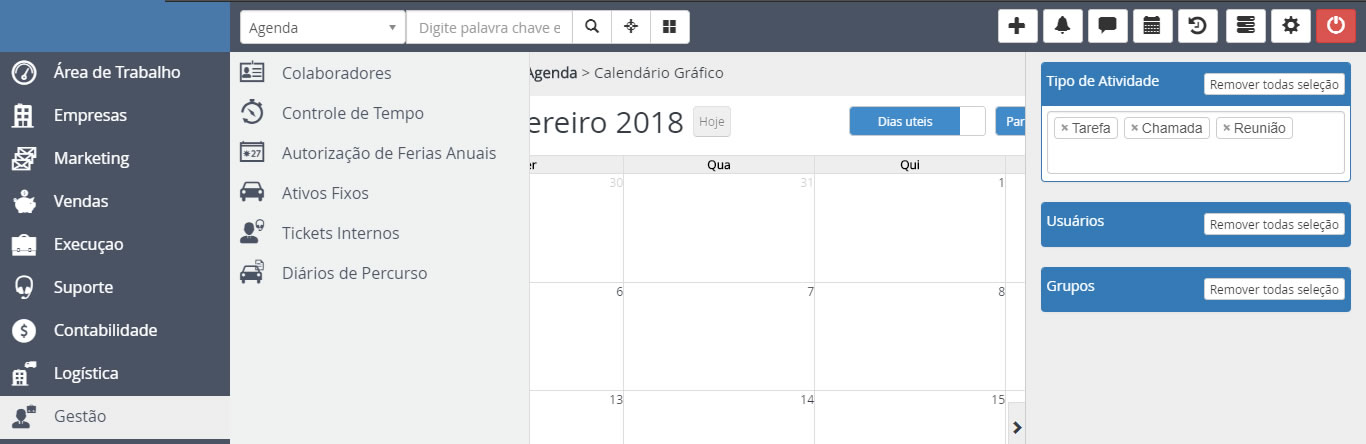
Task: Click the magnifier search icon
Action: [x=592, y=27]
